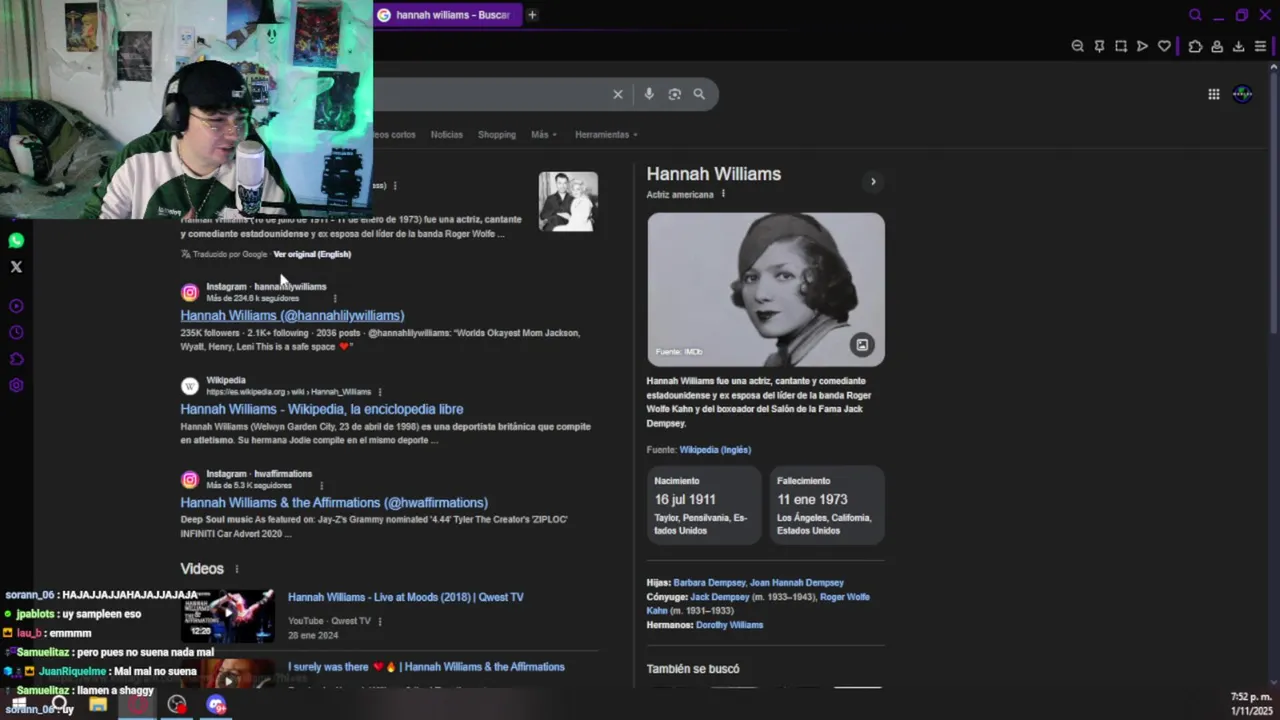
Task: Open OBS Studio taskbar icon
Action: click(x=177, y=705)
